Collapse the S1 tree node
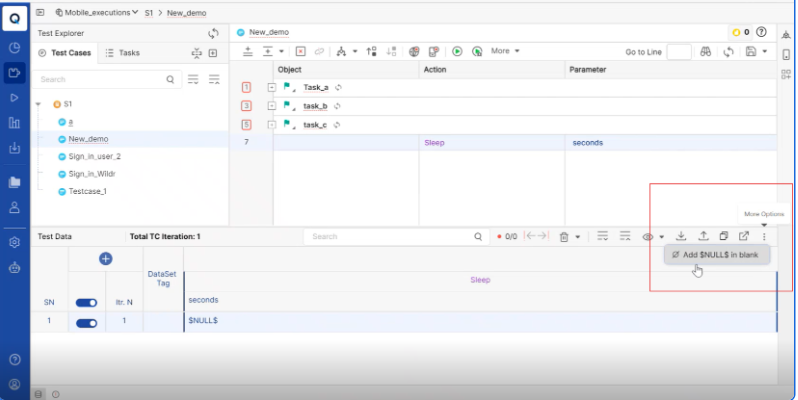 tap(39, 104)
